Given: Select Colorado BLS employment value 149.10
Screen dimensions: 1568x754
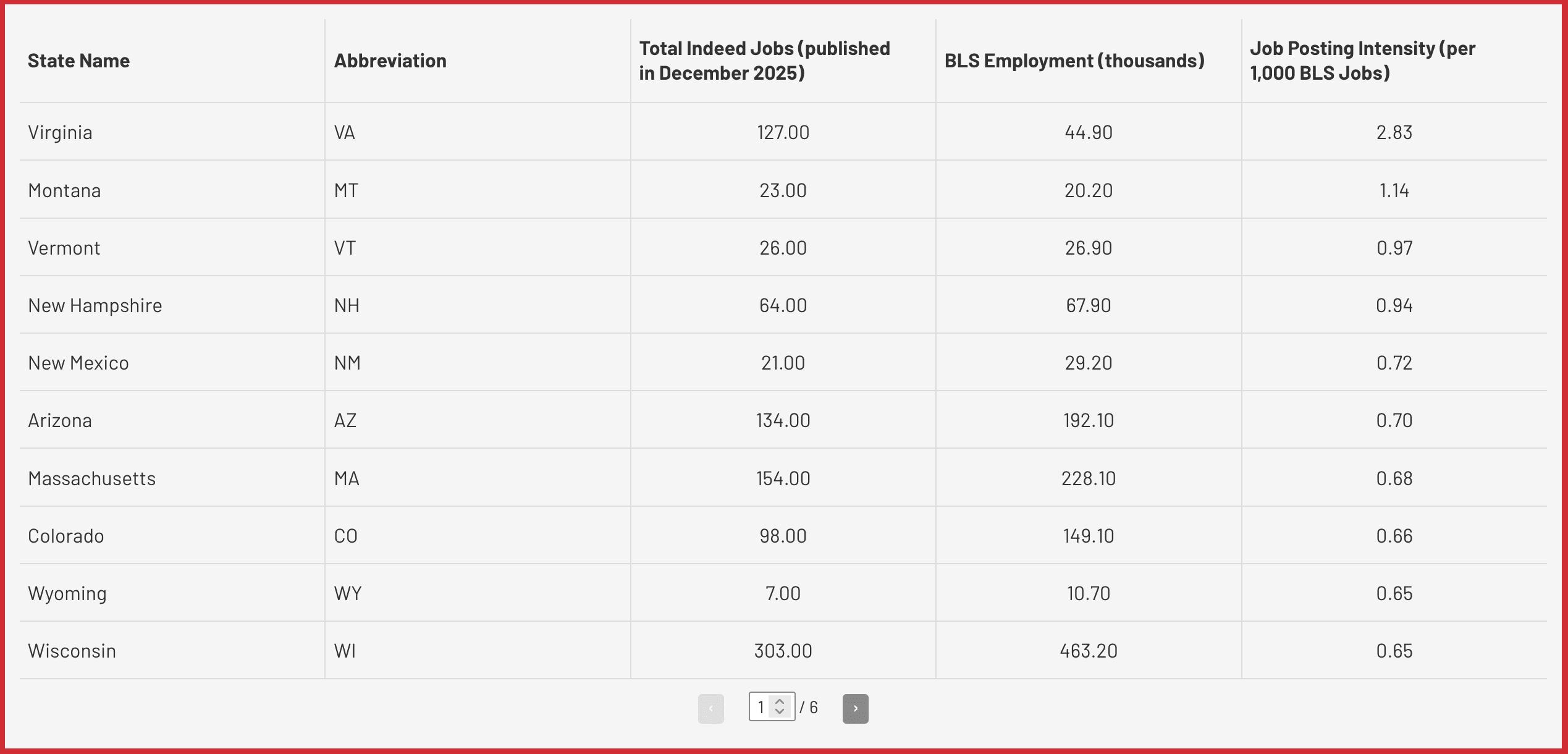Looking at the screenshot, I should pyautogui.click(x=1088, y=536).
